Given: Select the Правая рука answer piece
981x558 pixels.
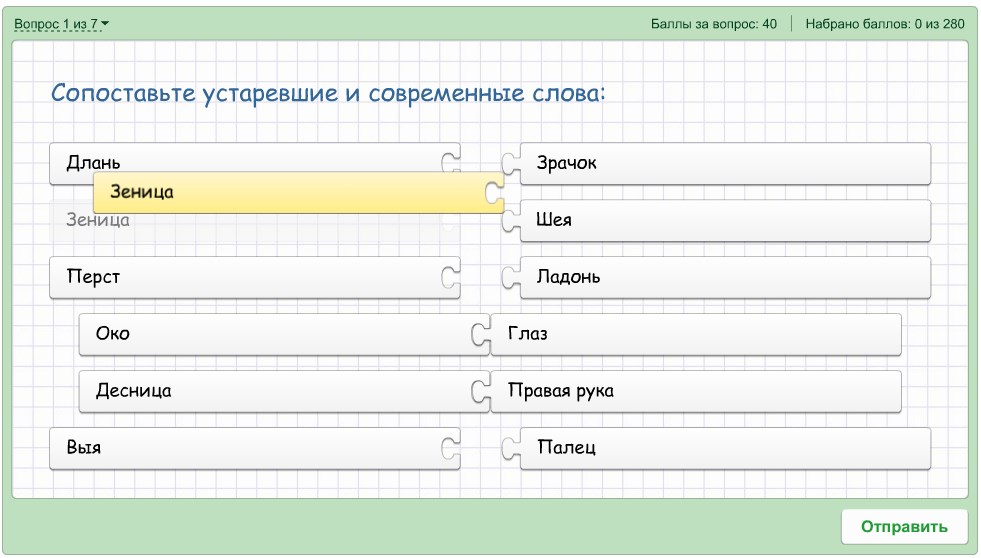Looking at the screenshot, I should click(x=696, y=391).
